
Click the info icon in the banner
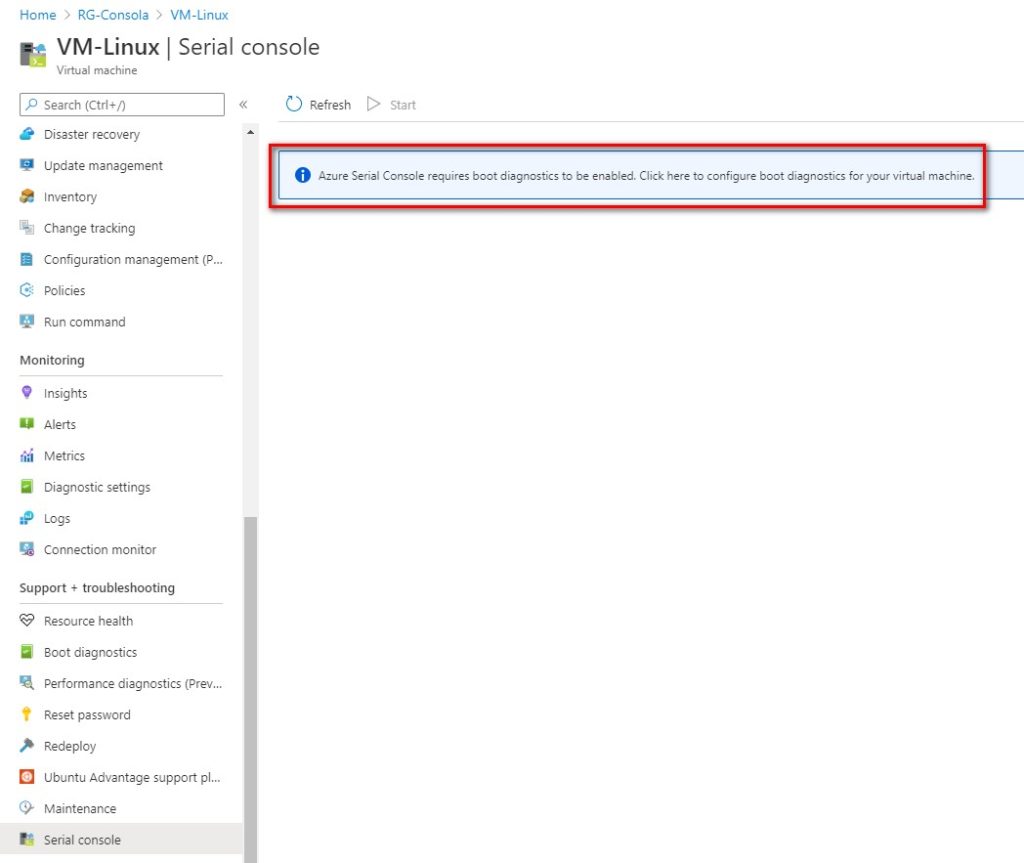302,175
